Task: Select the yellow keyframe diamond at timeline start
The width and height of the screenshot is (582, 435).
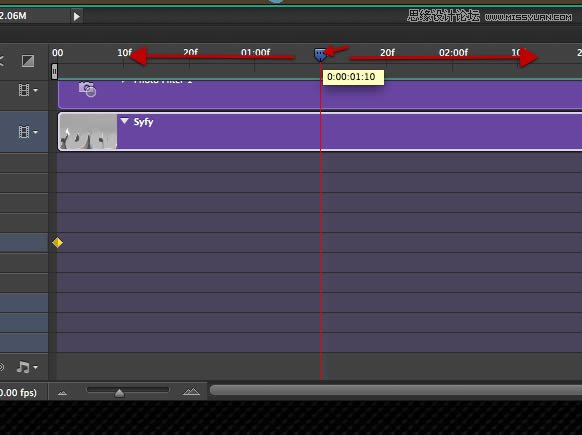Action: coord(58,243)
